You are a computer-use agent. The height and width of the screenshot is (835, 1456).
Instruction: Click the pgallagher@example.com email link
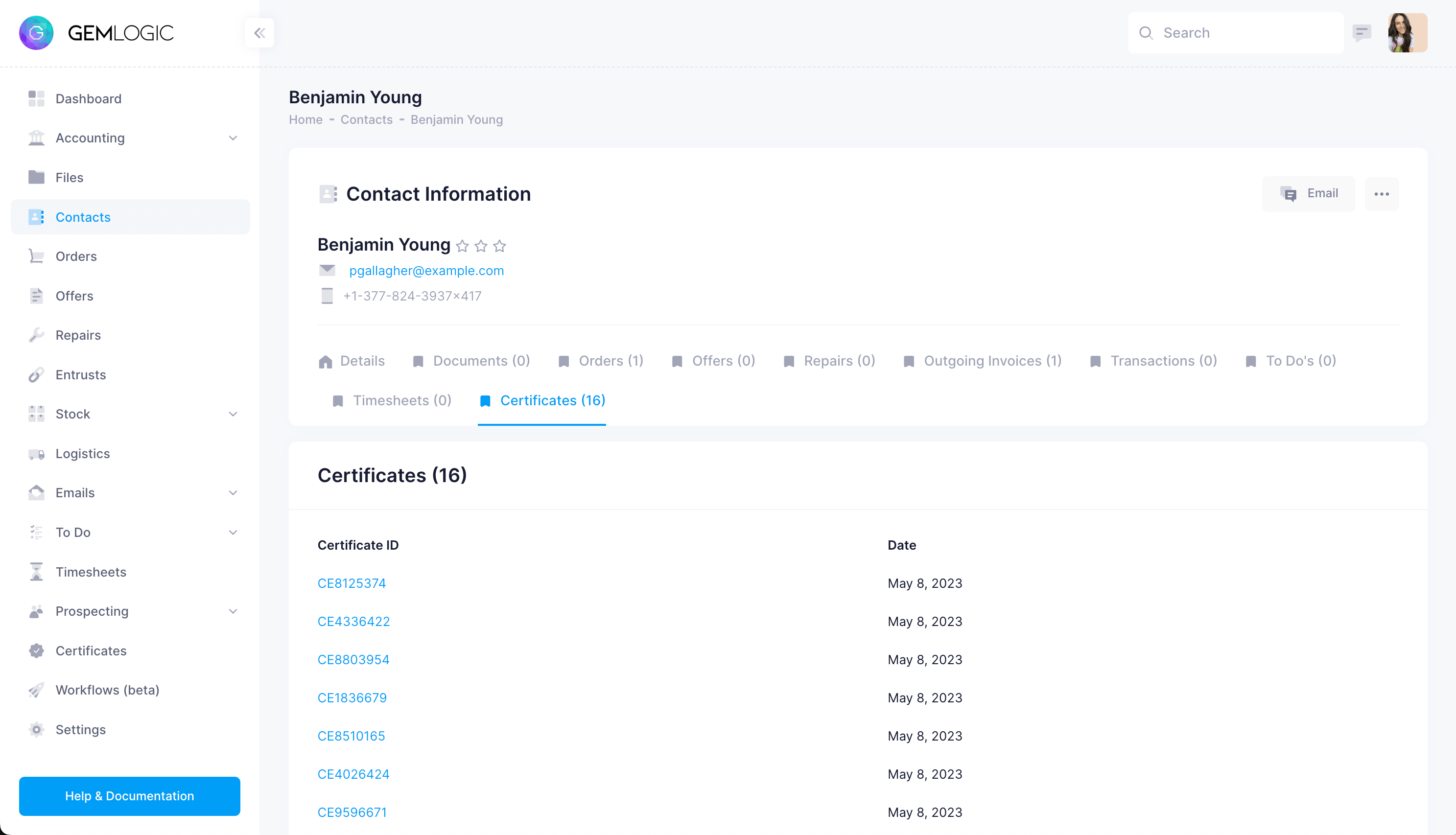coord(426,271)
